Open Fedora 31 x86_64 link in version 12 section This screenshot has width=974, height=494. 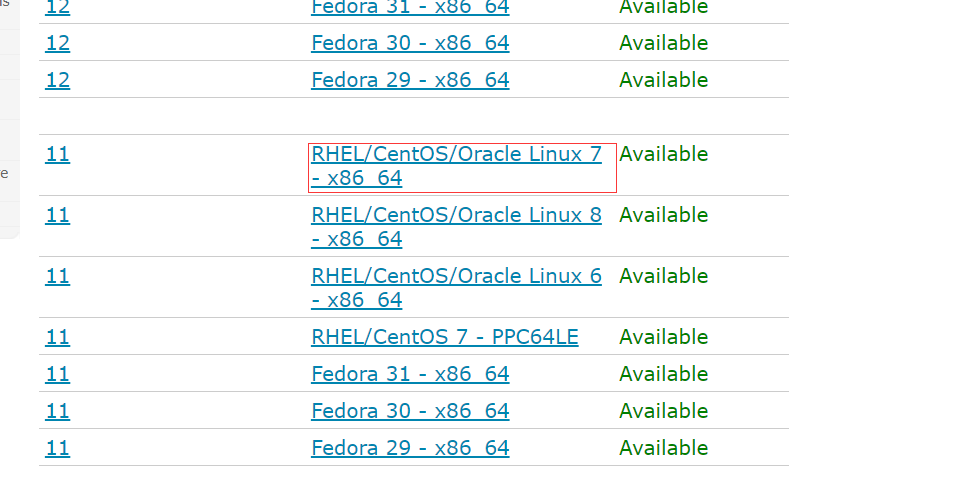click(x=410, y=7)
